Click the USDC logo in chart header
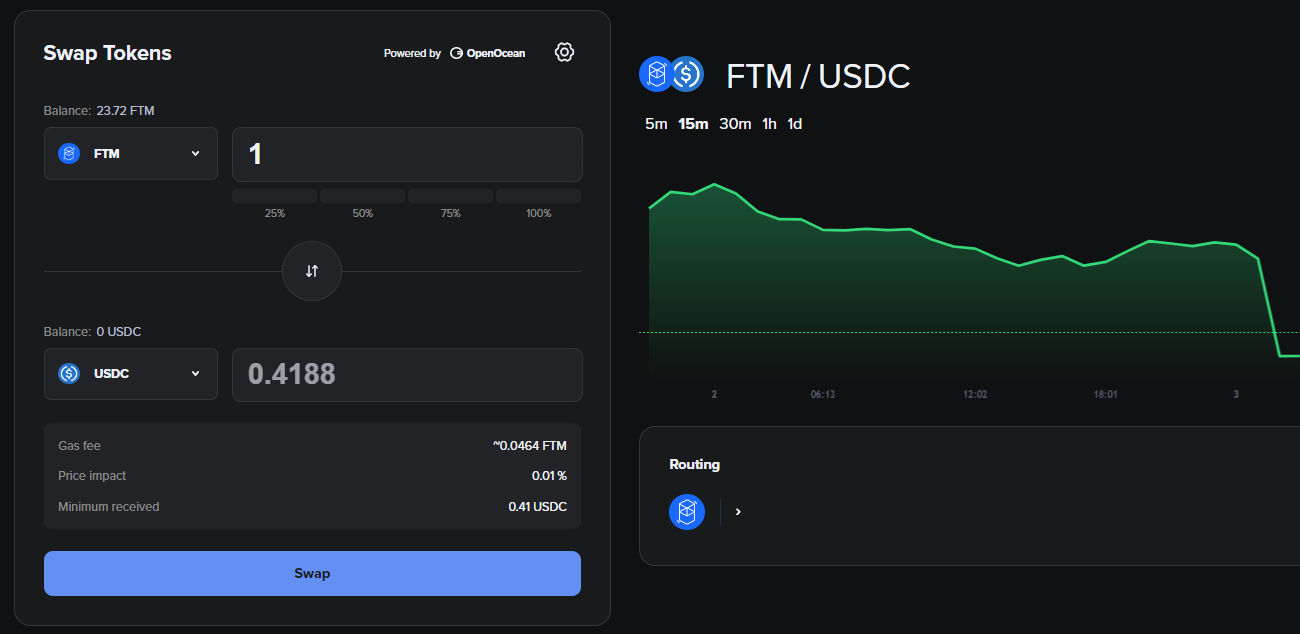The image size is (1300, 634). (687, 74)
